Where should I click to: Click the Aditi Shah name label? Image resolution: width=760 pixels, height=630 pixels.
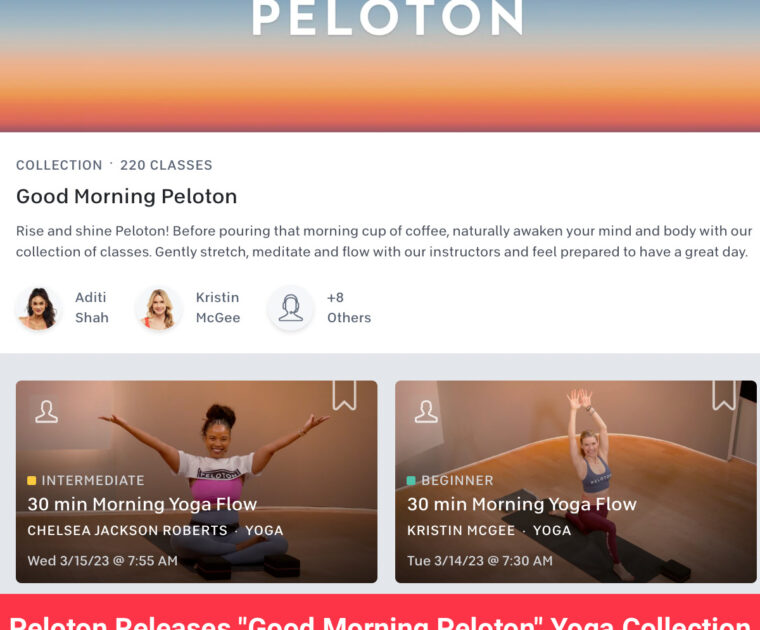(x=92, y=307)
